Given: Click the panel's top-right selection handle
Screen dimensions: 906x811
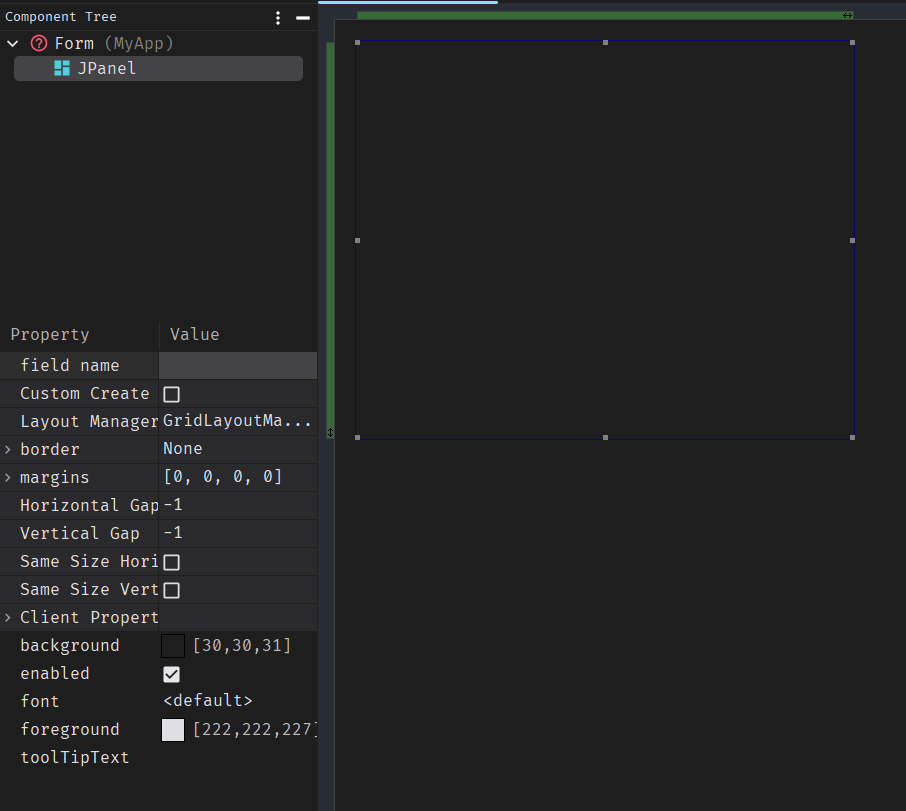Looking at the screenshot, I should tap(852, 42).
